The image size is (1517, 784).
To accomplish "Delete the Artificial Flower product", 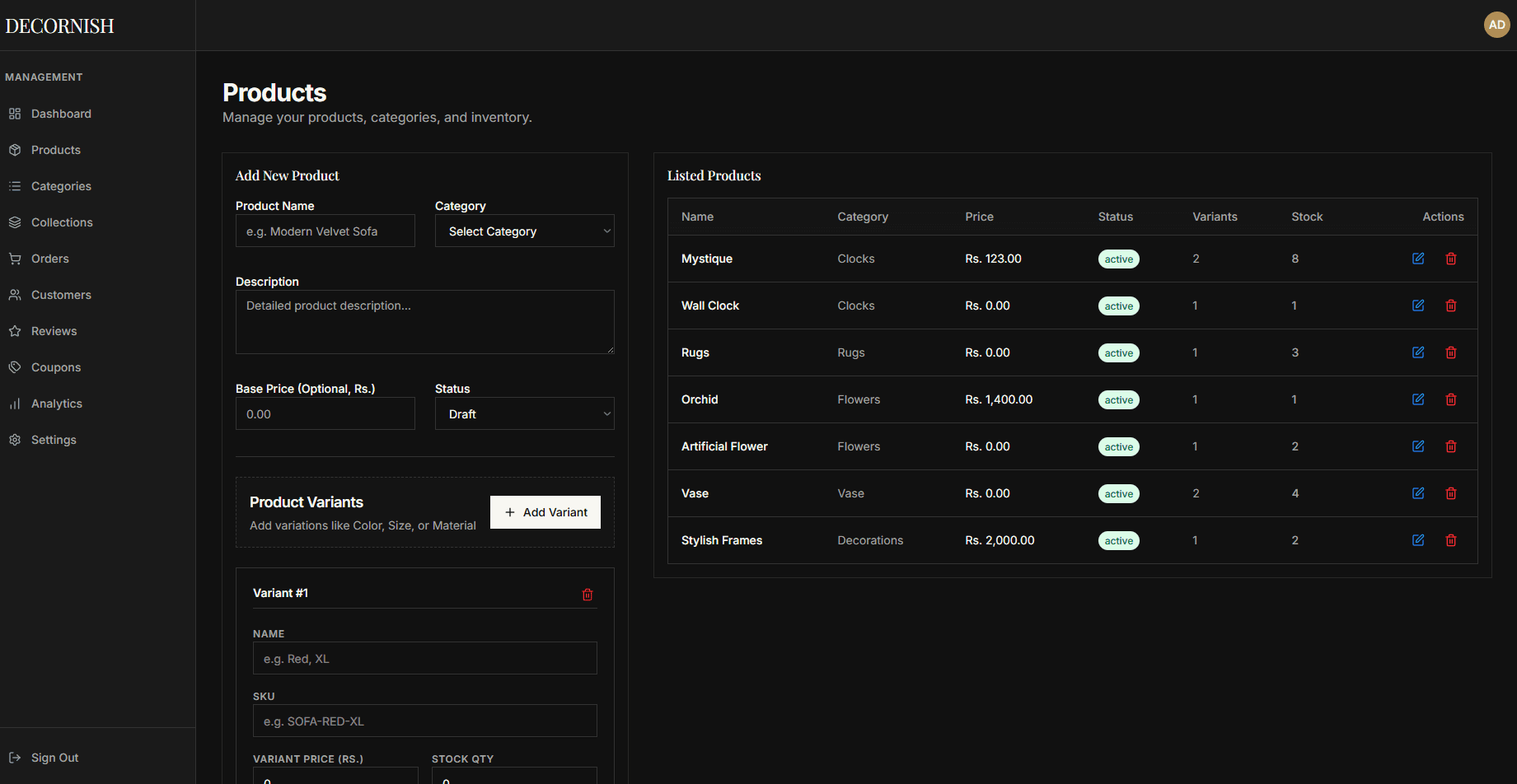I will (x=1451, y=446).
